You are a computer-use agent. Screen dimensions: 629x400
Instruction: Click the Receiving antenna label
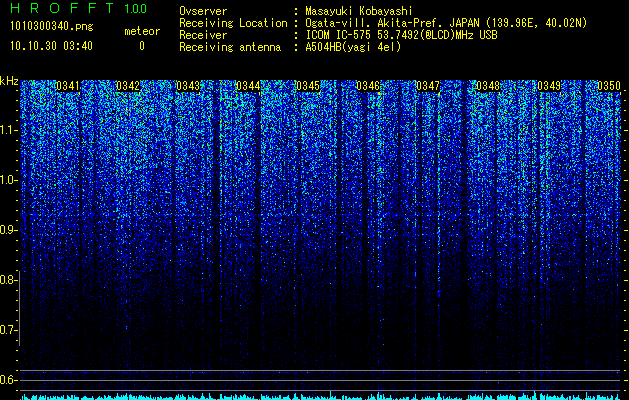[230, 47]
